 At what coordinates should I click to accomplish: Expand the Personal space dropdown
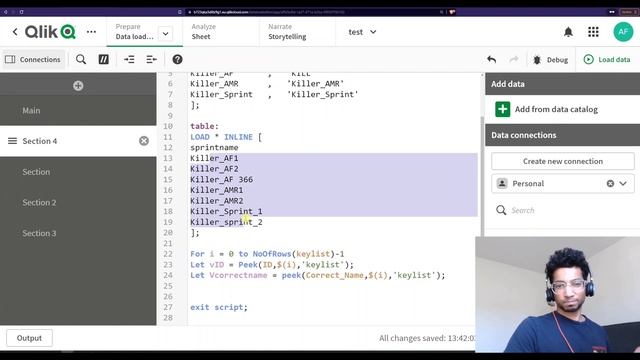[623, 184]
